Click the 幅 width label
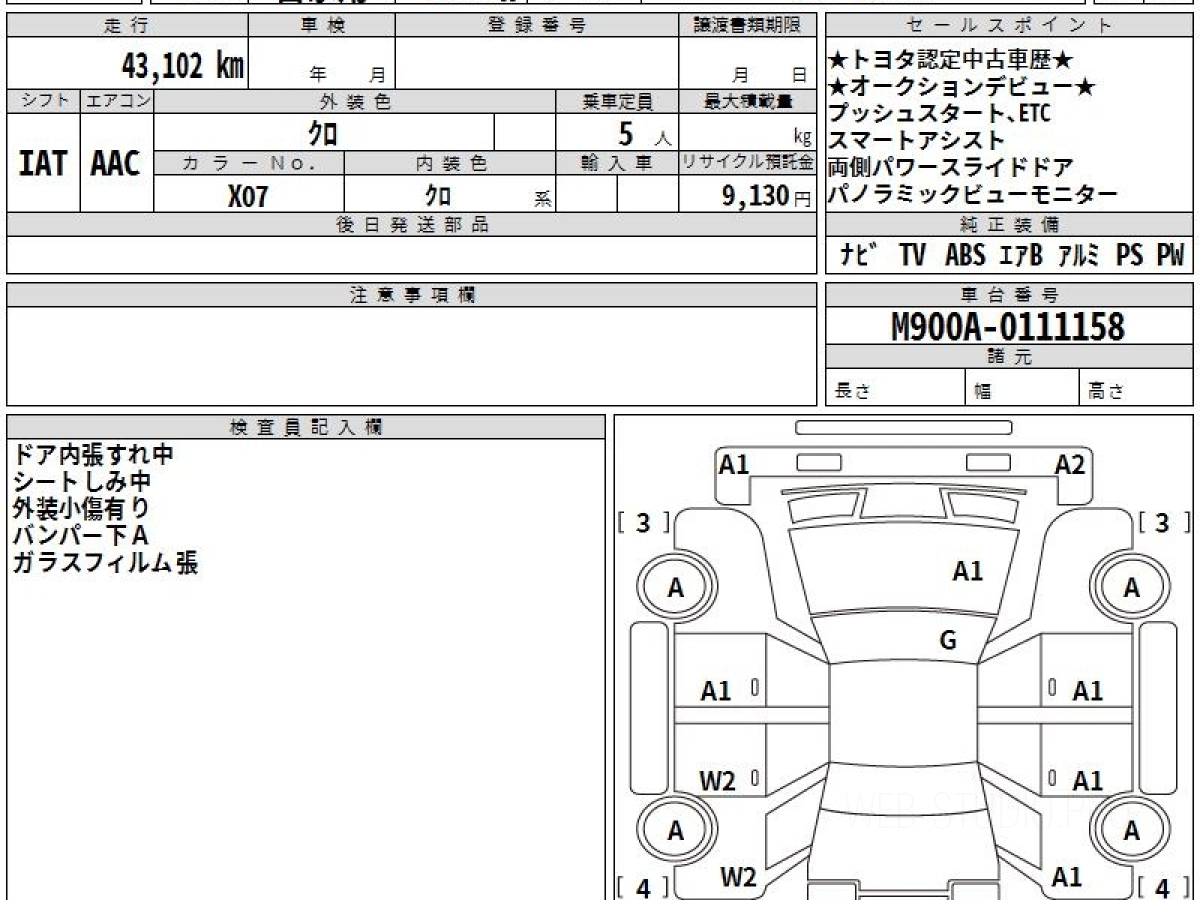The width and height of the screenshot is (1200, 900). (x=983, y=392)
